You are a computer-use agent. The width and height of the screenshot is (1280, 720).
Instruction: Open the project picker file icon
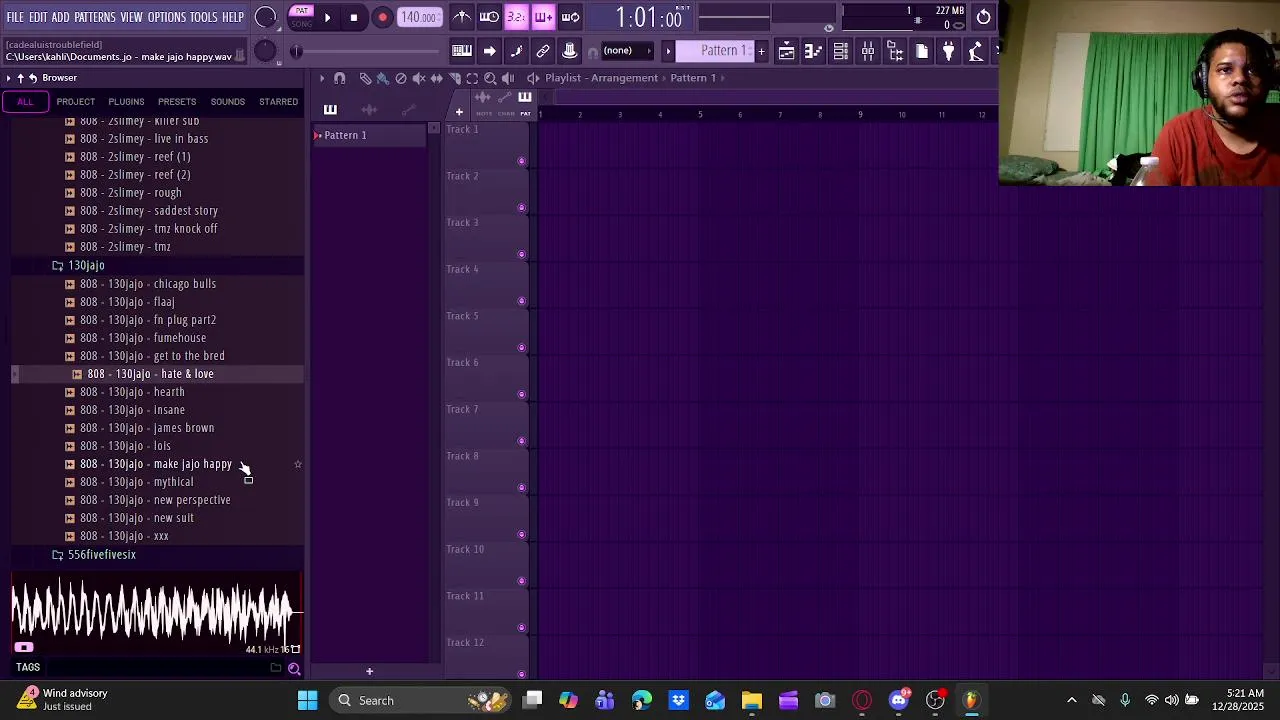[922, 51]
